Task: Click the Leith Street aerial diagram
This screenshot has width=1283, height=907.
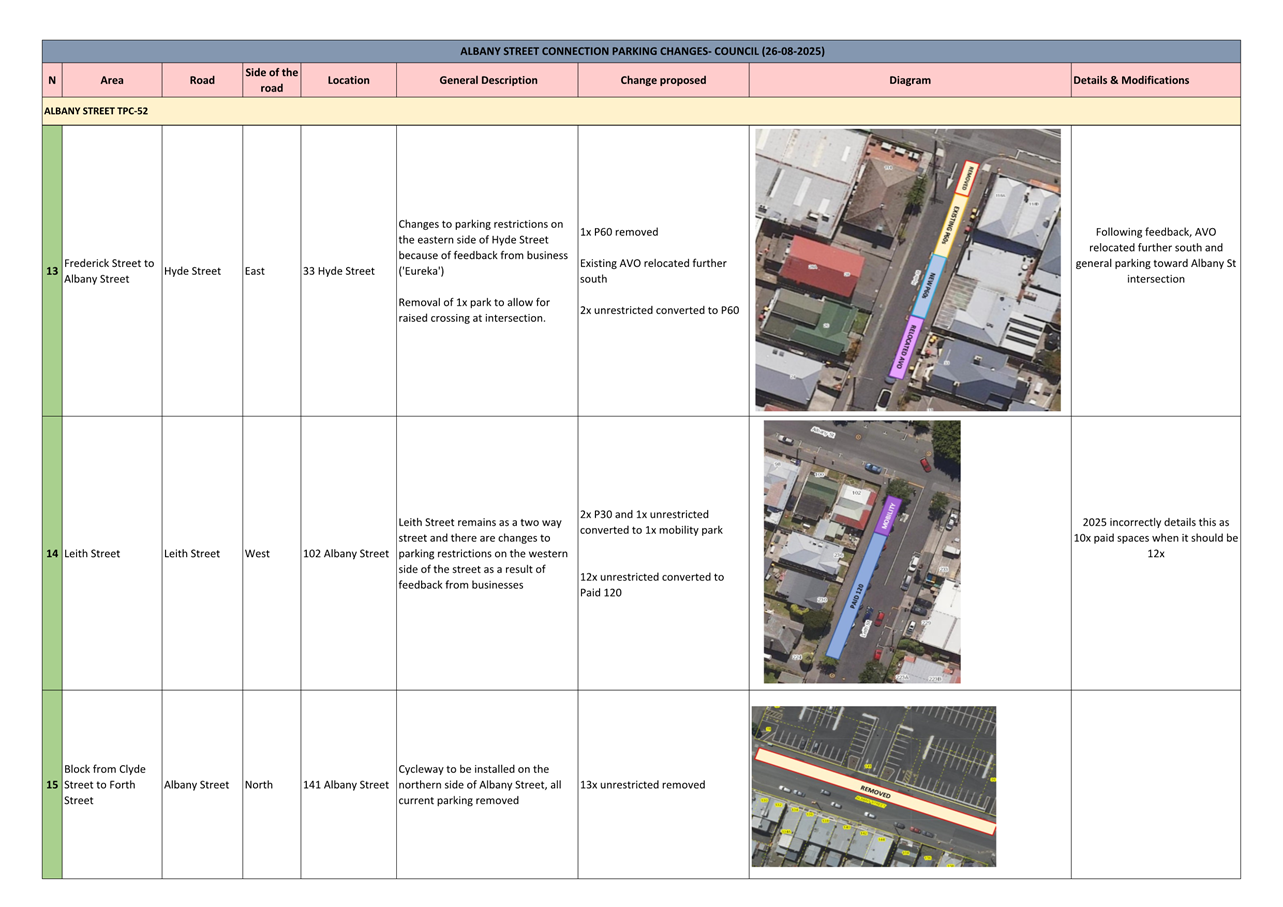Action: (861, 552)
